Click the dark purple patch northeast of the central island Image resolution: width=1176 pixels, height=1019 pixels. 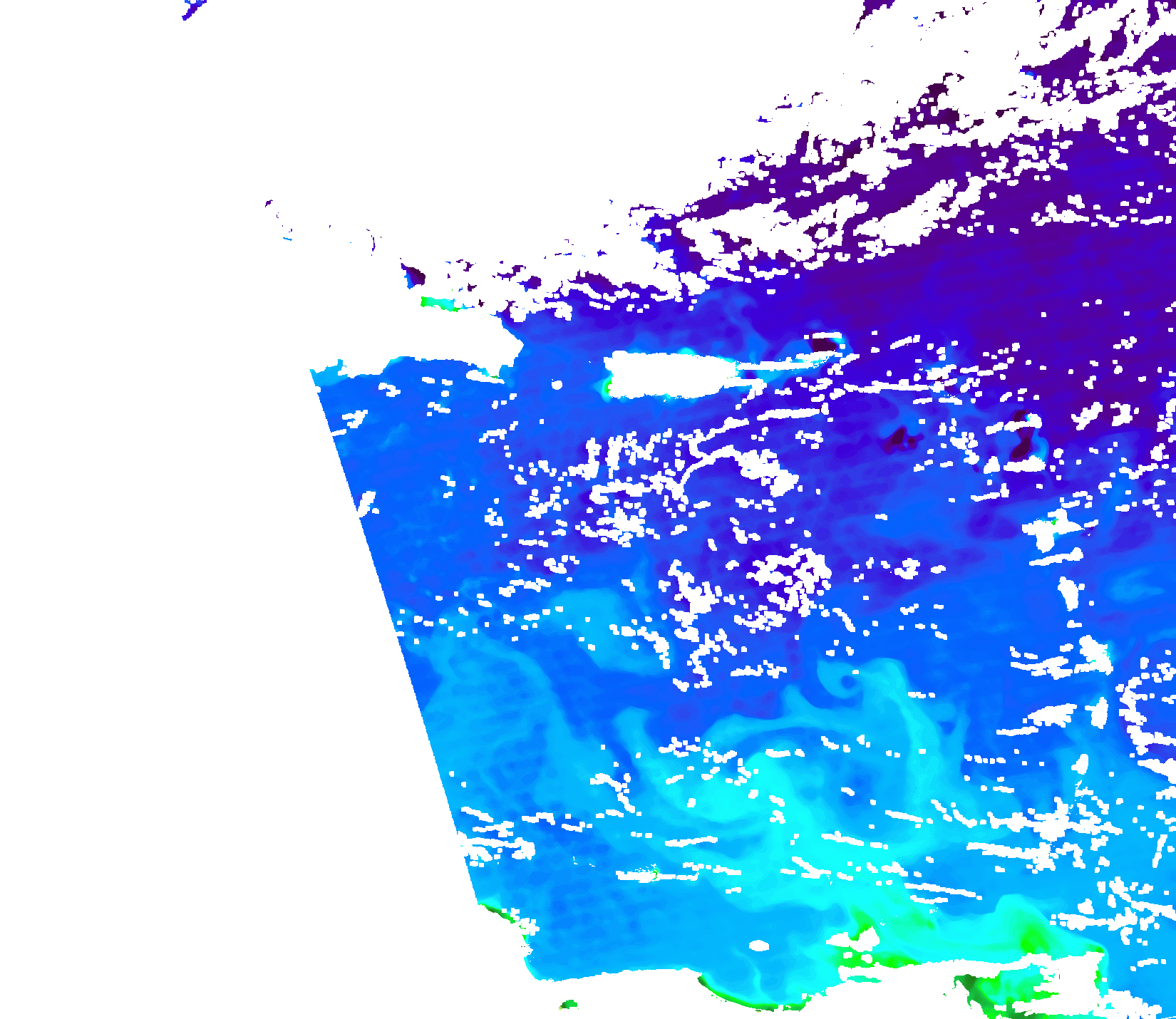pos(823,345)
